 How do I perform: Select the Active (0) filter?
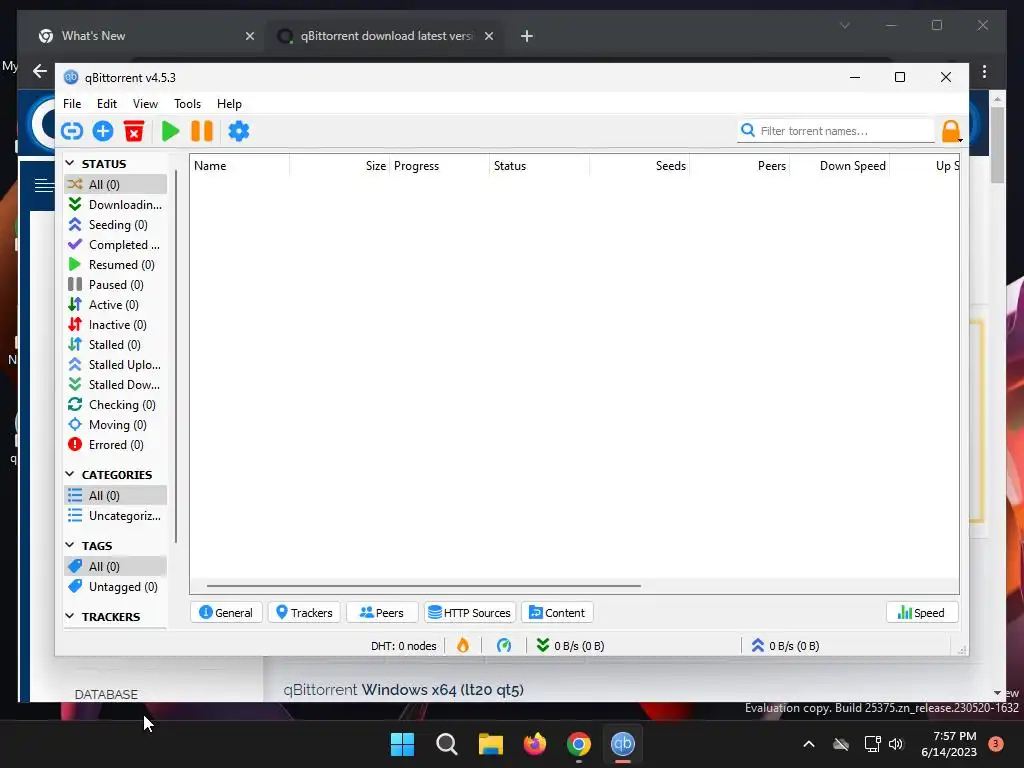[x=116, y=304]
